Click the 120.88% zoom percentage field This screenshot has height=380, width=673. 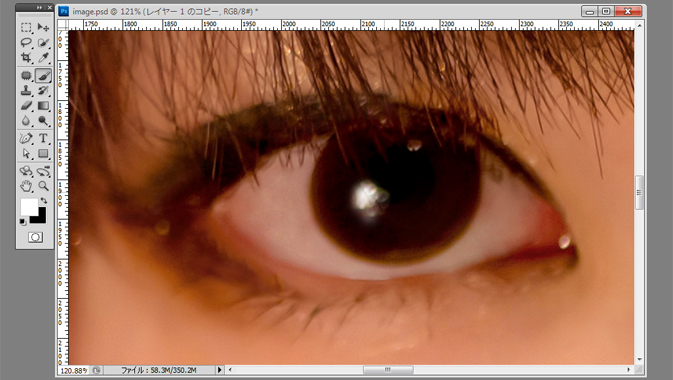73,370
